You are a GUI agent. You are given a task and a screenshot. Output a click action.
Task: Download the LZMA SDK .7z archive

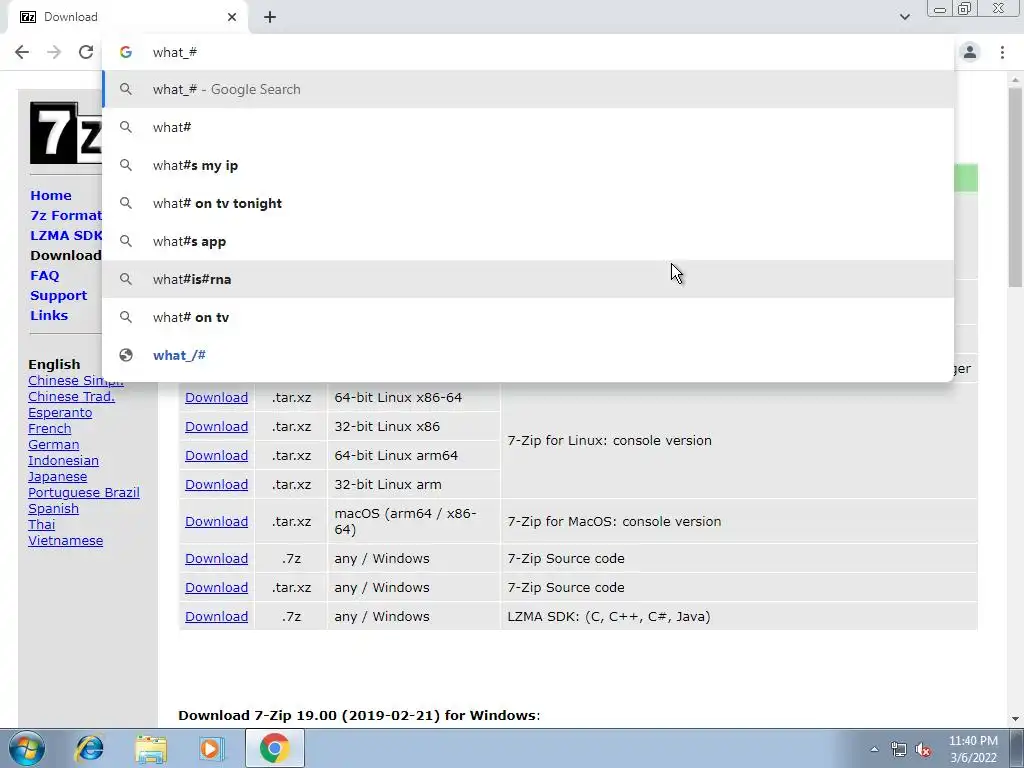tap(216, 616)
